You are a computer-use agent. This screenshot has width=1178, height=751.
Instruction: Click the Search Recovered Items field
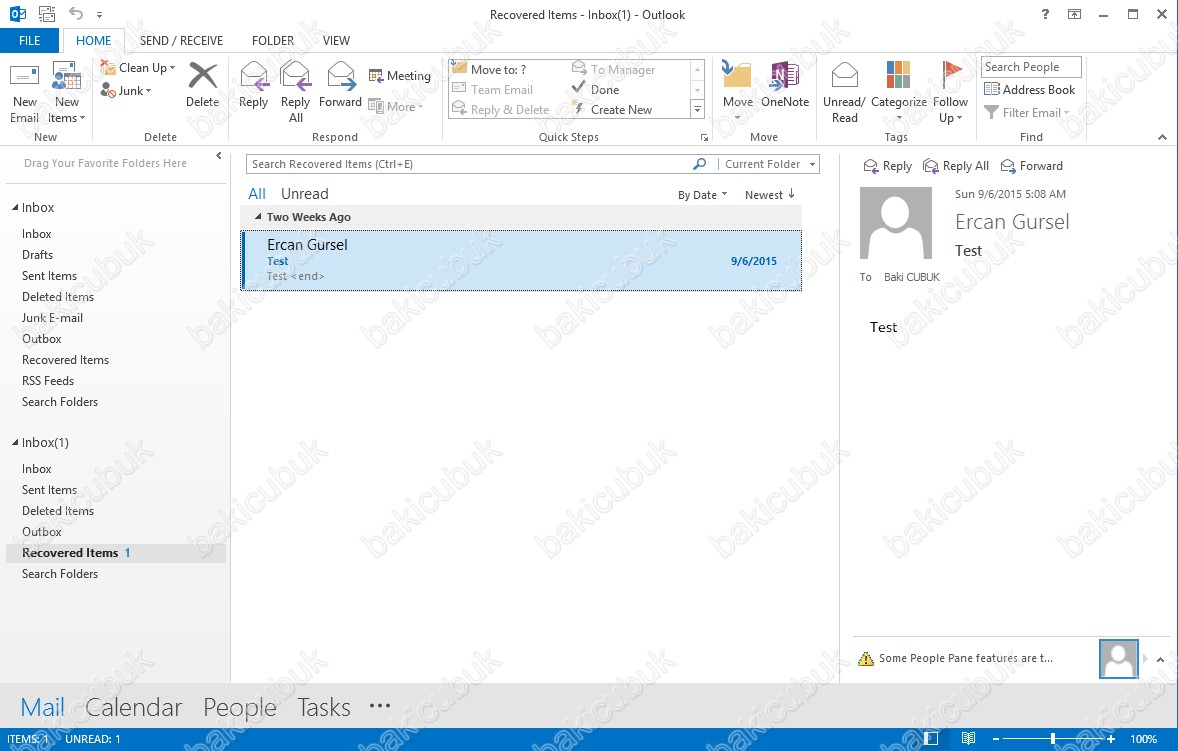tap(471, 164)
